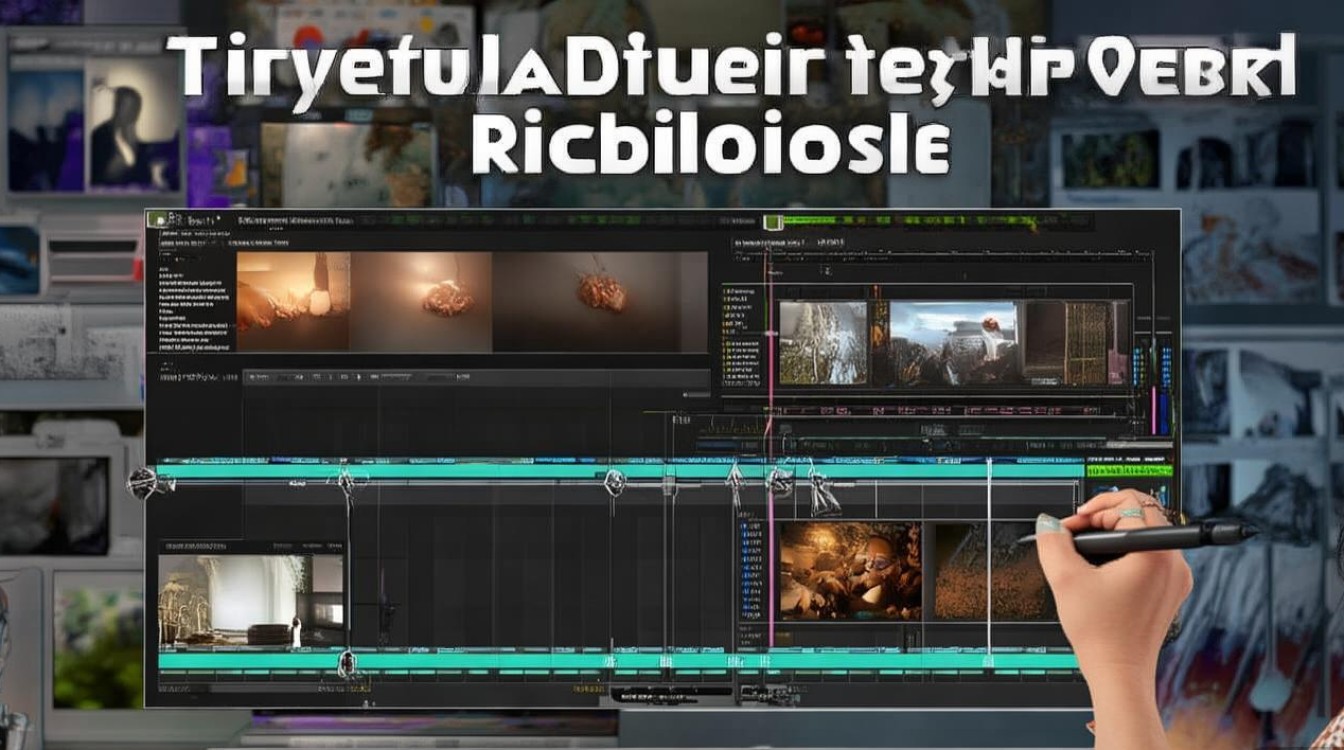
Task: Select the bottom cyan timeline track
Action: 620,661
